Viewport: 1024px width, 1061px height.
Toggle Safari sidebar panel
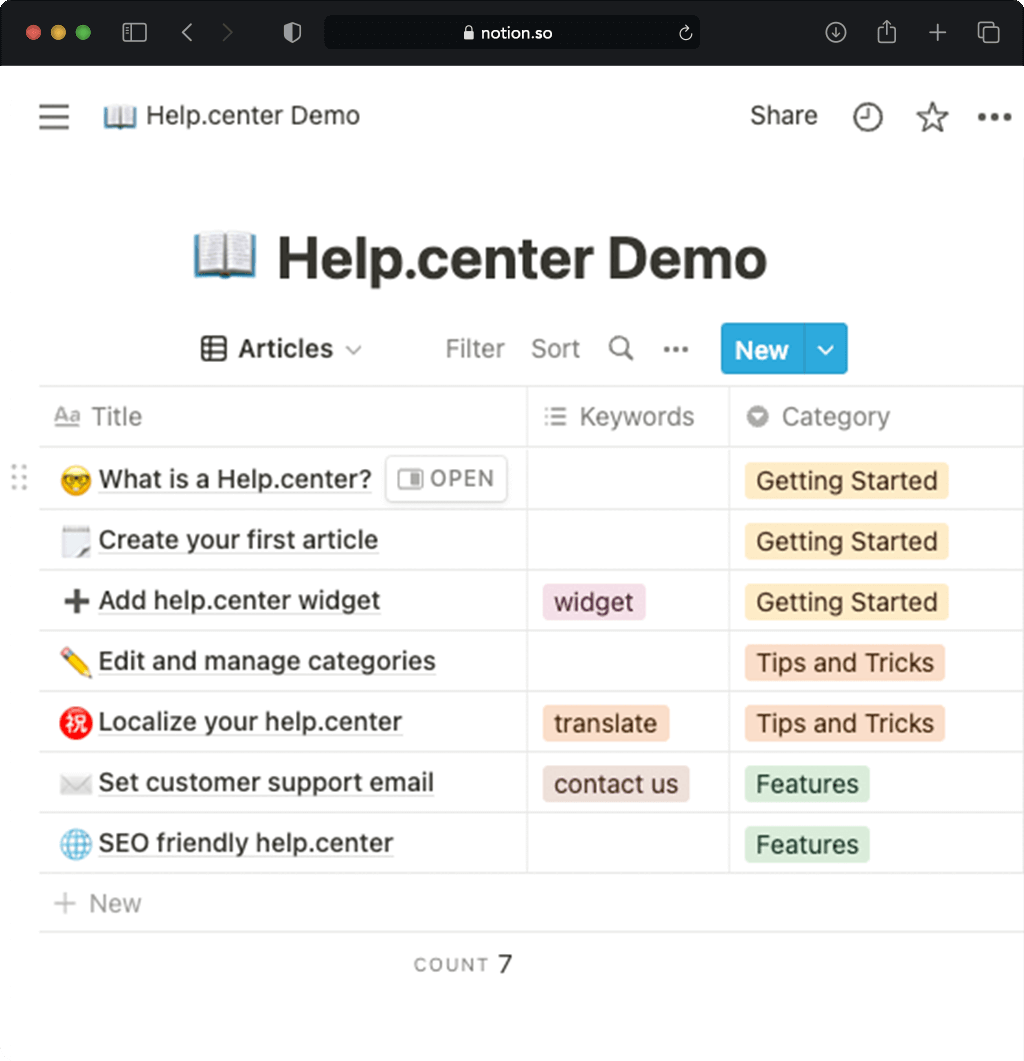pyautogui.click(x=134, y=33)
